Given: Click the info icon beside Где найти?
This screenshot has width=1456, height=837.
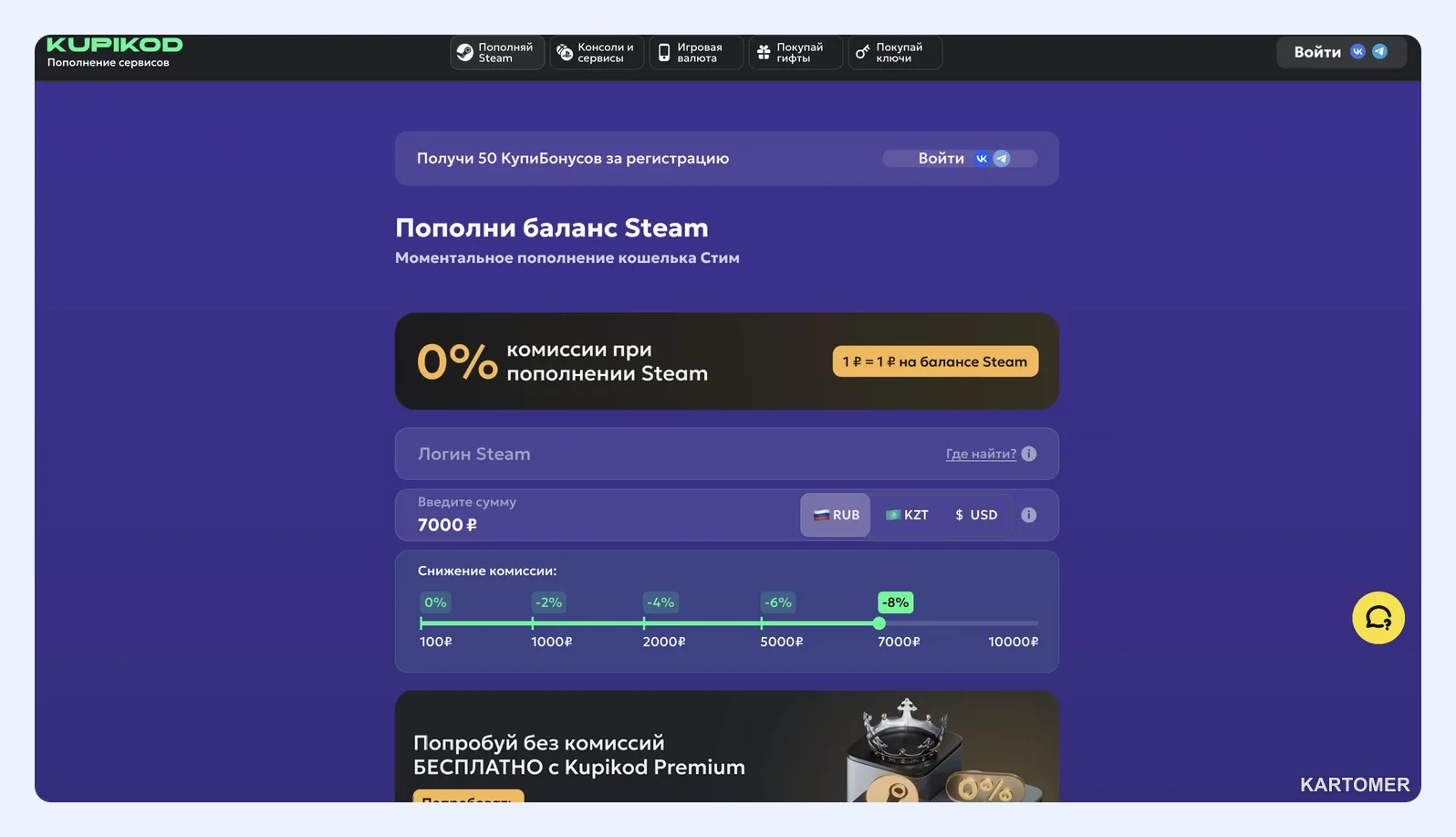Looking at the screenshot, I should coord(1029,454).
